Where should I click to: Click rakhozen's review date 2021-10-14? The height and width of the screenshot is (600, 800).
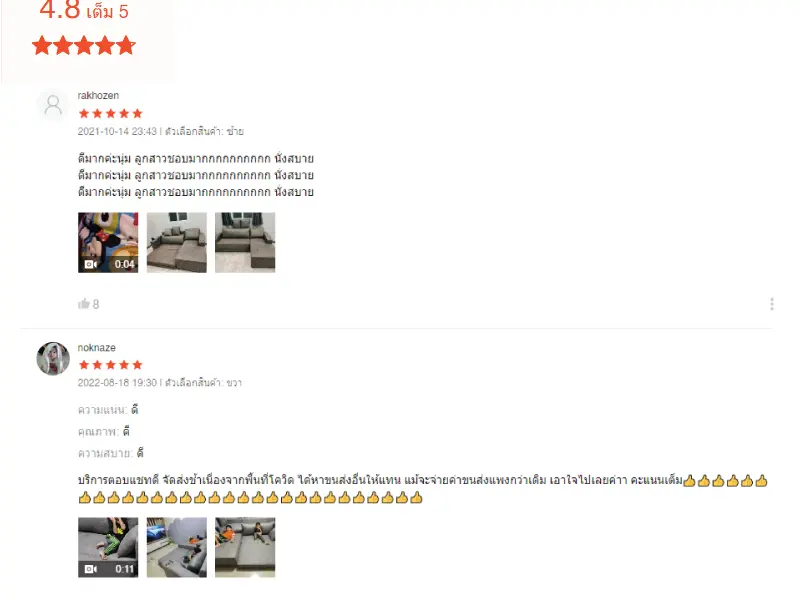pos(117,132)
